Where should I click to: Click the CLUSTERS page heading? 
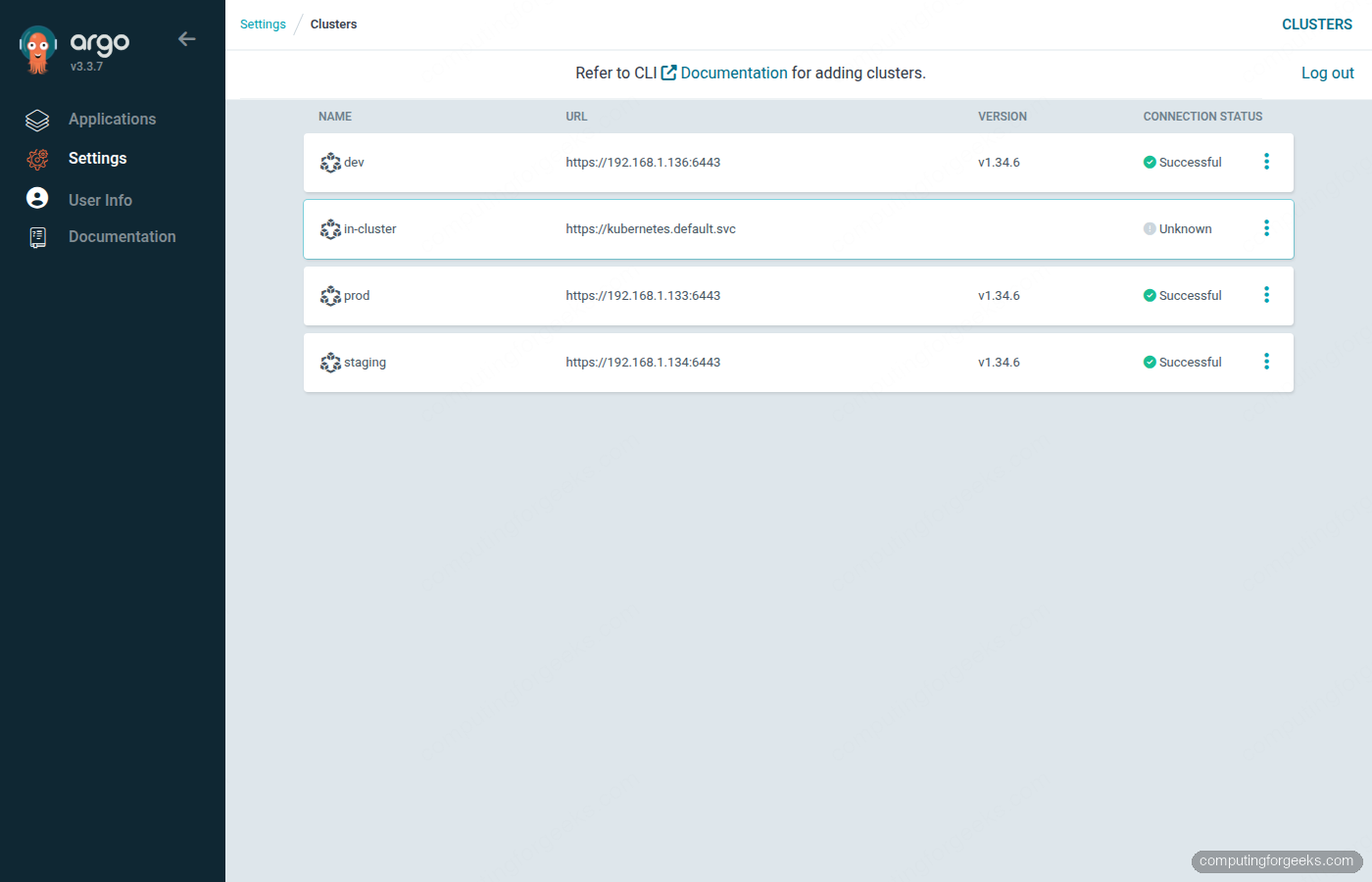(x=1317, y=24)
